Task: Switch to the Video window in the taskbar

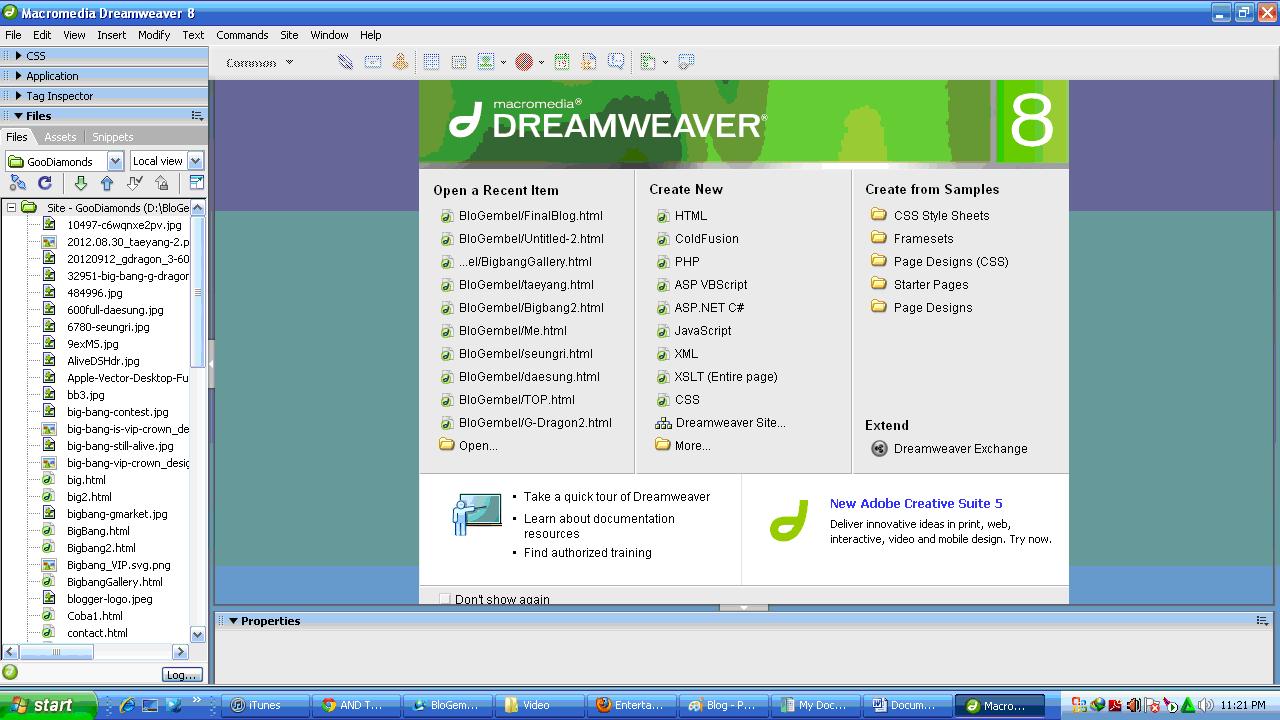Action: pyautogui.click(x=537, y=705)
